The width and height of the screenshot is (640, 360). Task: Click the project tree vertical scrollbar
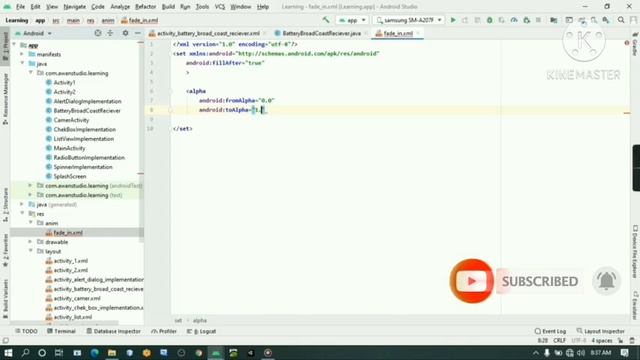coord(141,143)
